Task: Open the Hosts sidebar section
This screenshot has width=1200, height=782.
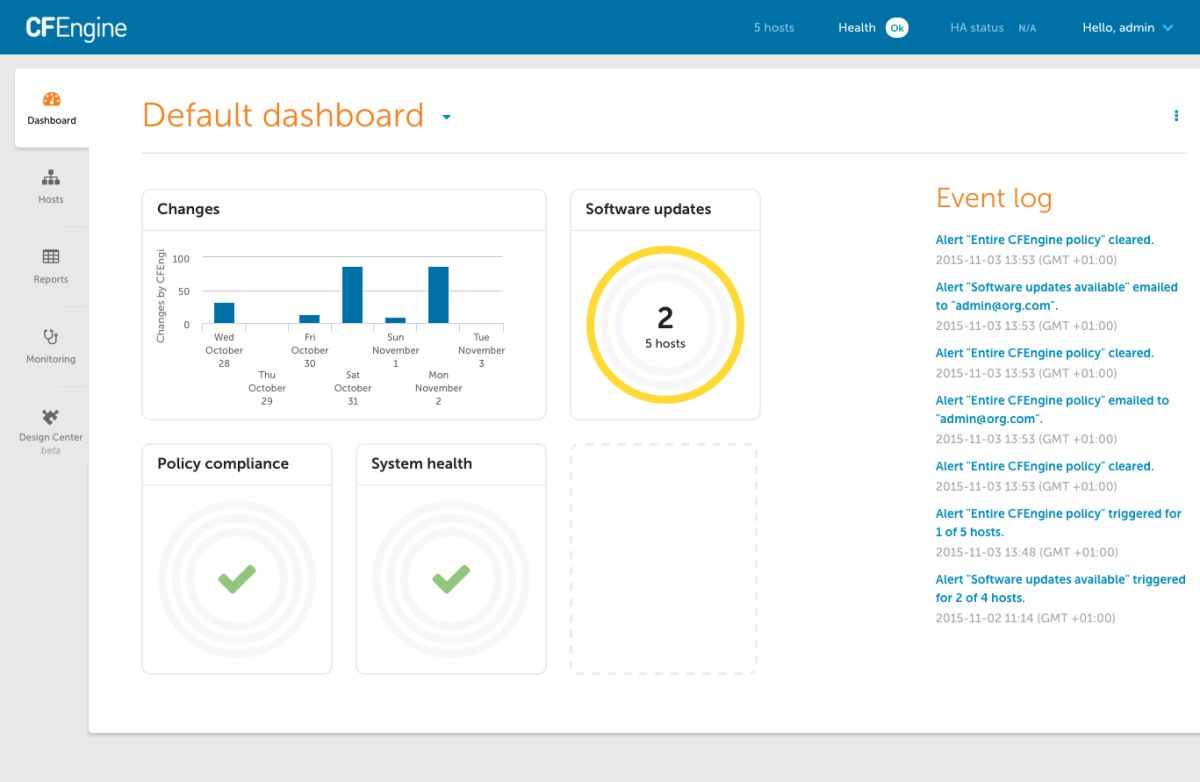Action: coord(51,187)
